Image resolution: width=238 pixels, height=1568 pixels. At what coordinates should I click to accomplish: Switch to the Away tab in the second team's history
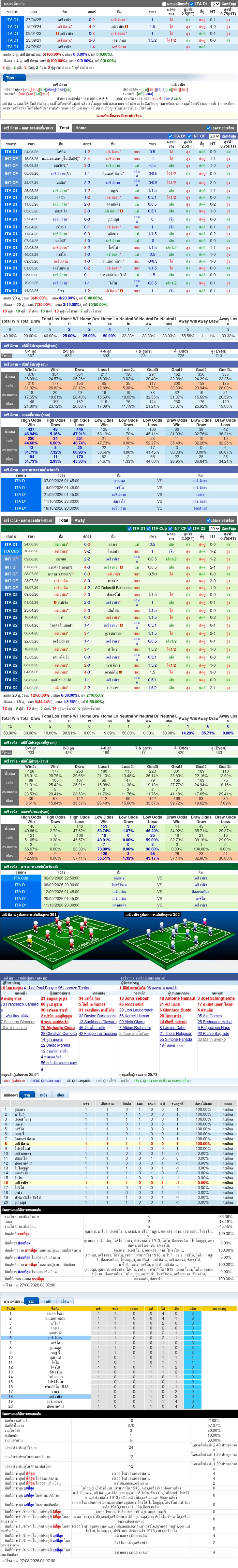coord(80,520)
